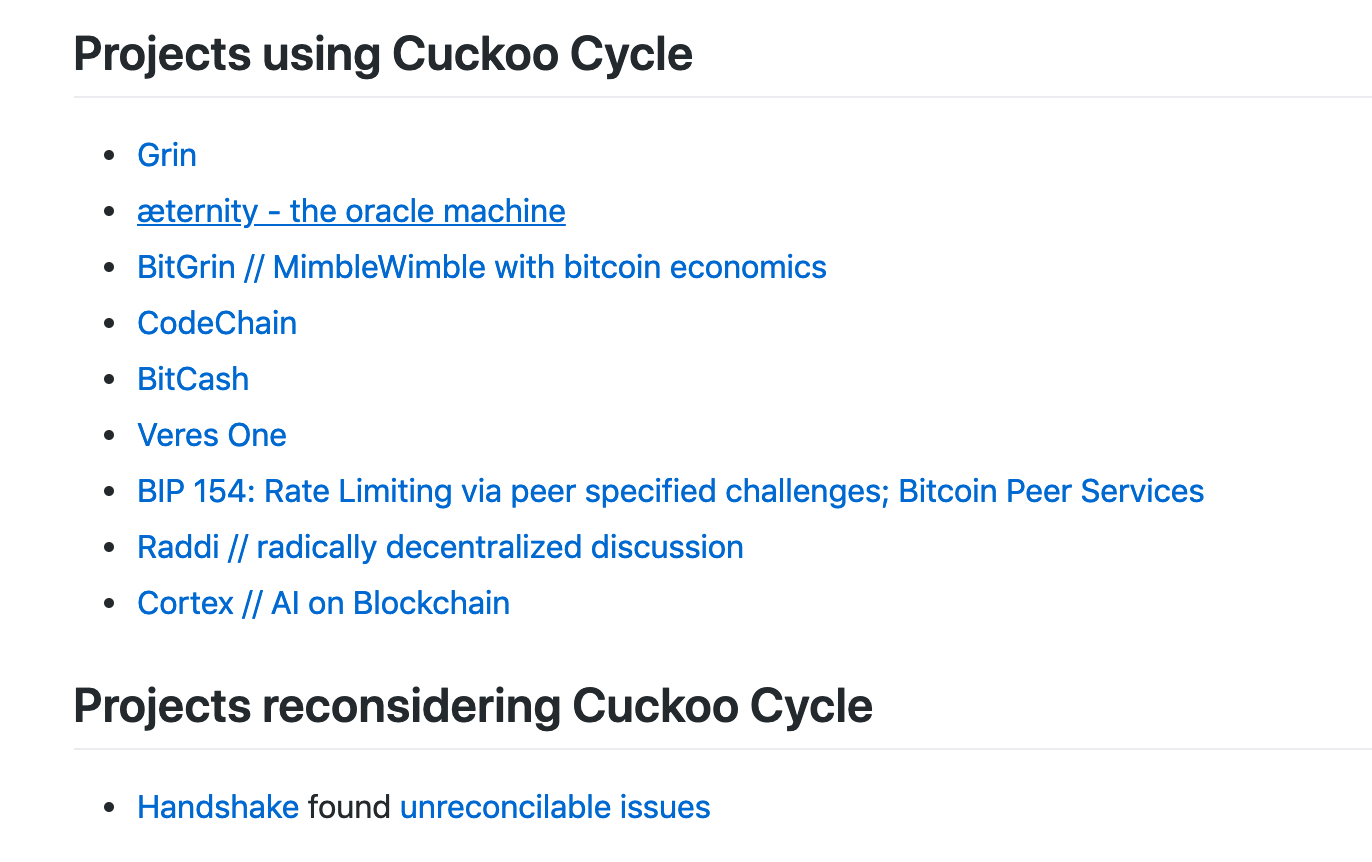This screenshot has height=862, width=1372.
Task: Go to Raddi radically decentralized discussion link
Action: [x=440, y=547]
